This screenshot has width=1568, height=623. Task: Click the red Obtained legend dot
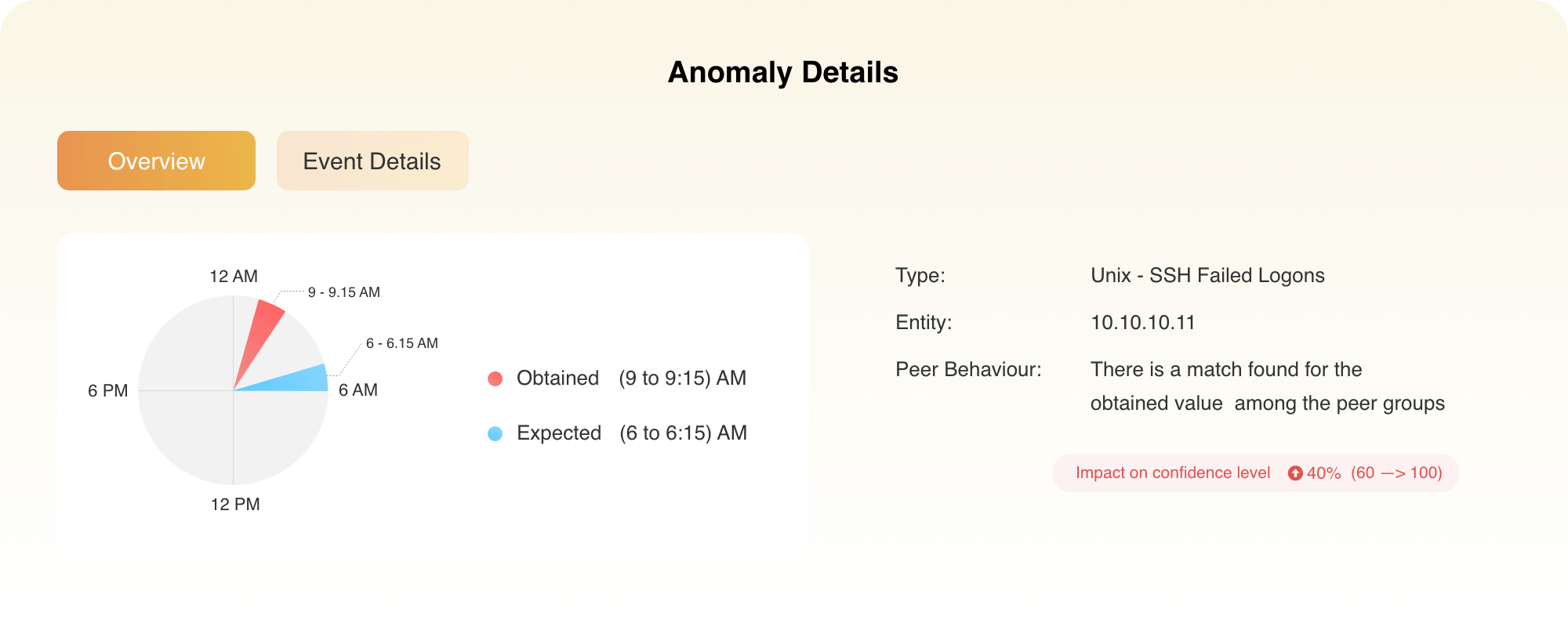pyautogui.click(x=495, y=379)
